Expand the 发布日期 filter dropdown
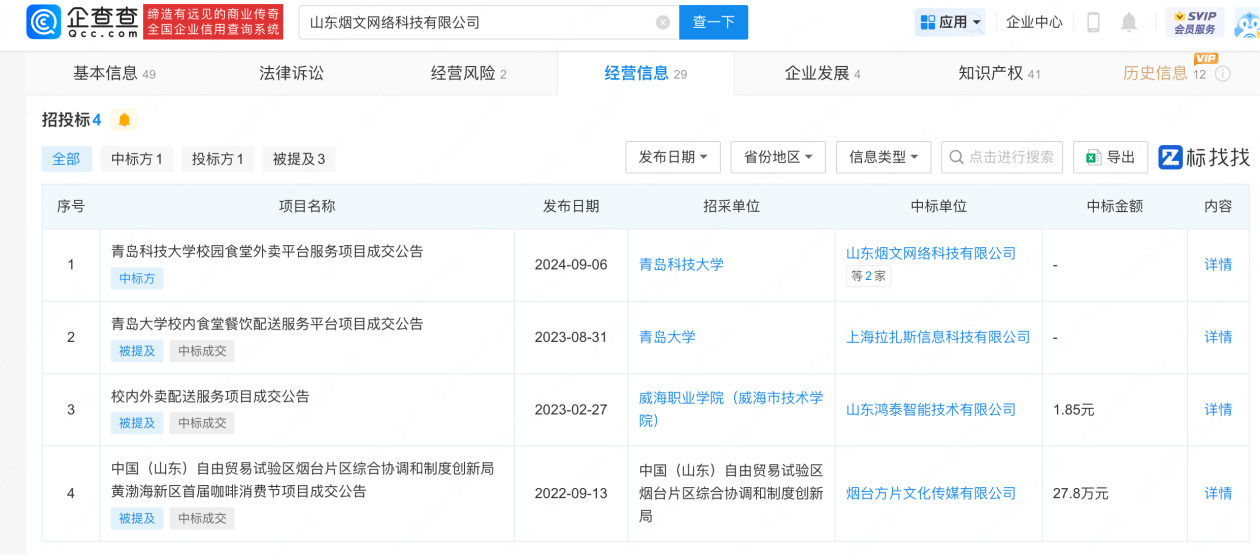The width and height of the screenshot is (1260, 555). point(673,157)
